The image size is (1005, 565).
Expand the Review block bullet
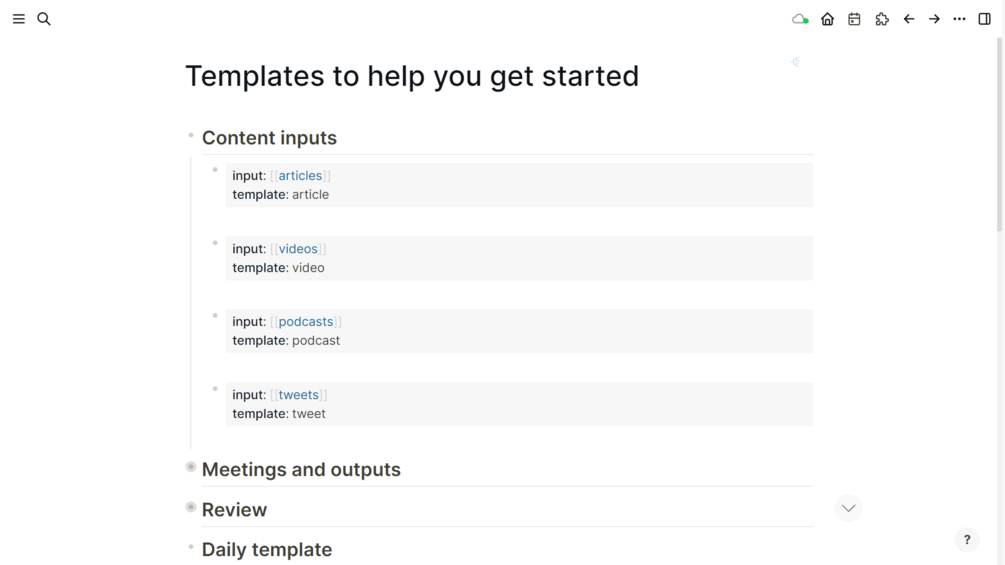pos(191,507)
